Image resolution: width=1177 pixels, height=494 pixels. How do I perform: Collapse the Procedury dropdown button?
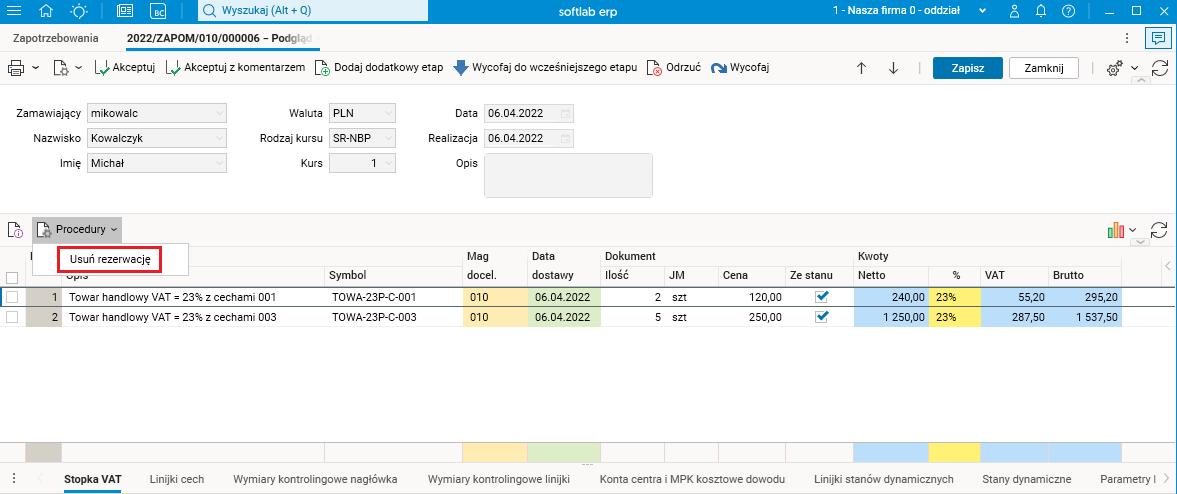[77, 229]
